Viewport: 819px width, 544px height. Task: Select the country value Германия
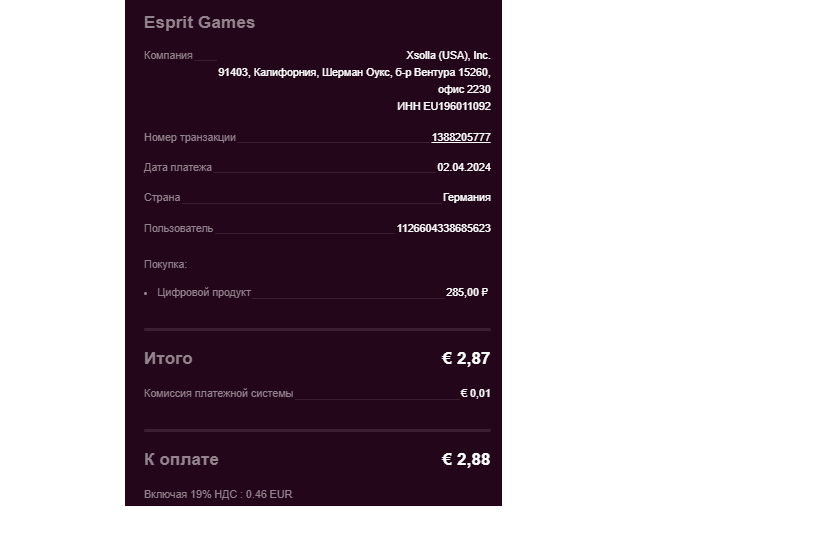pyautogui.click(x=466, y=197)
